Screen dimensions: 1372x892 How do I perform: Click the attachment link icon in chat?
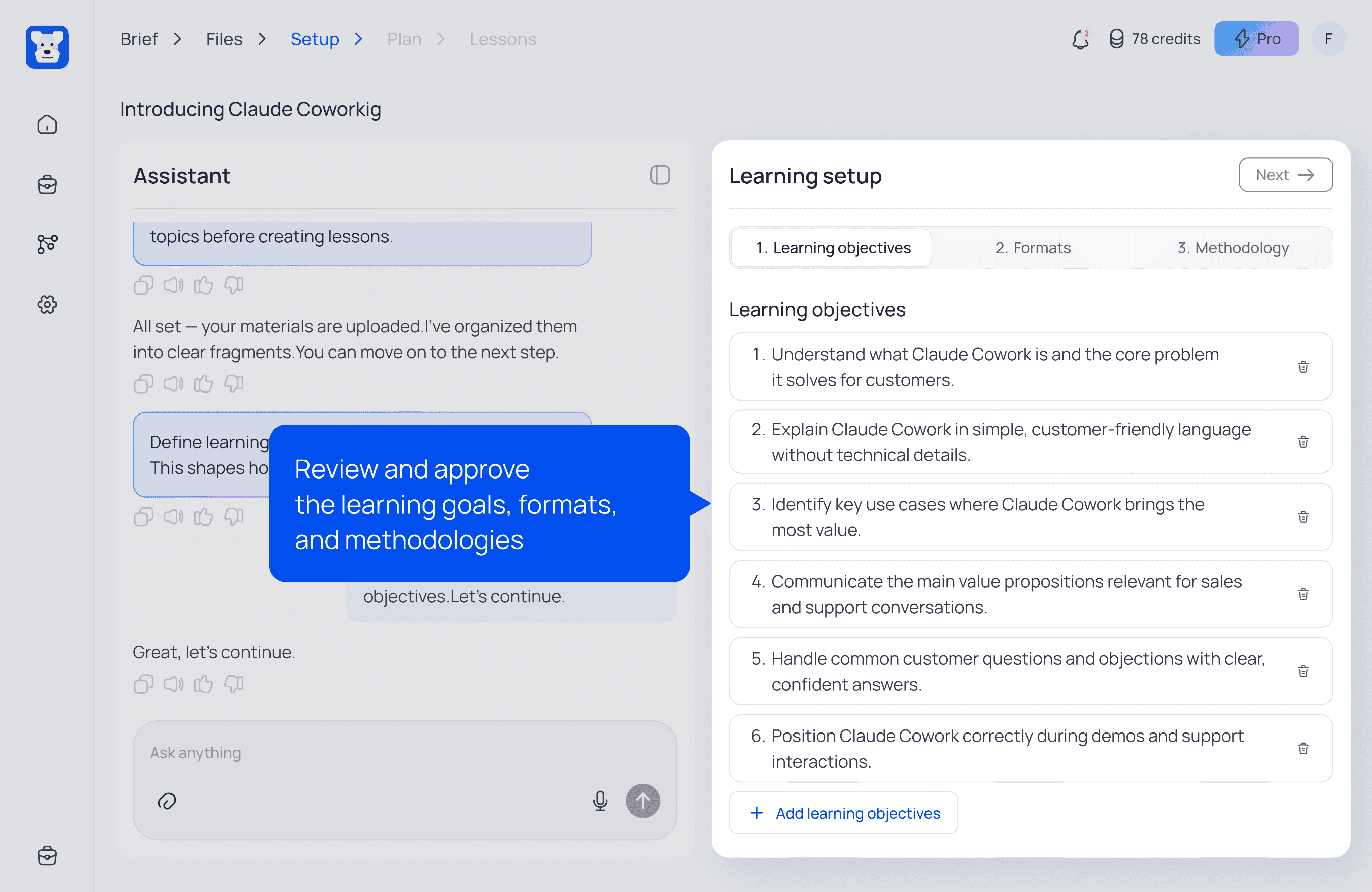tap(166, 800)
